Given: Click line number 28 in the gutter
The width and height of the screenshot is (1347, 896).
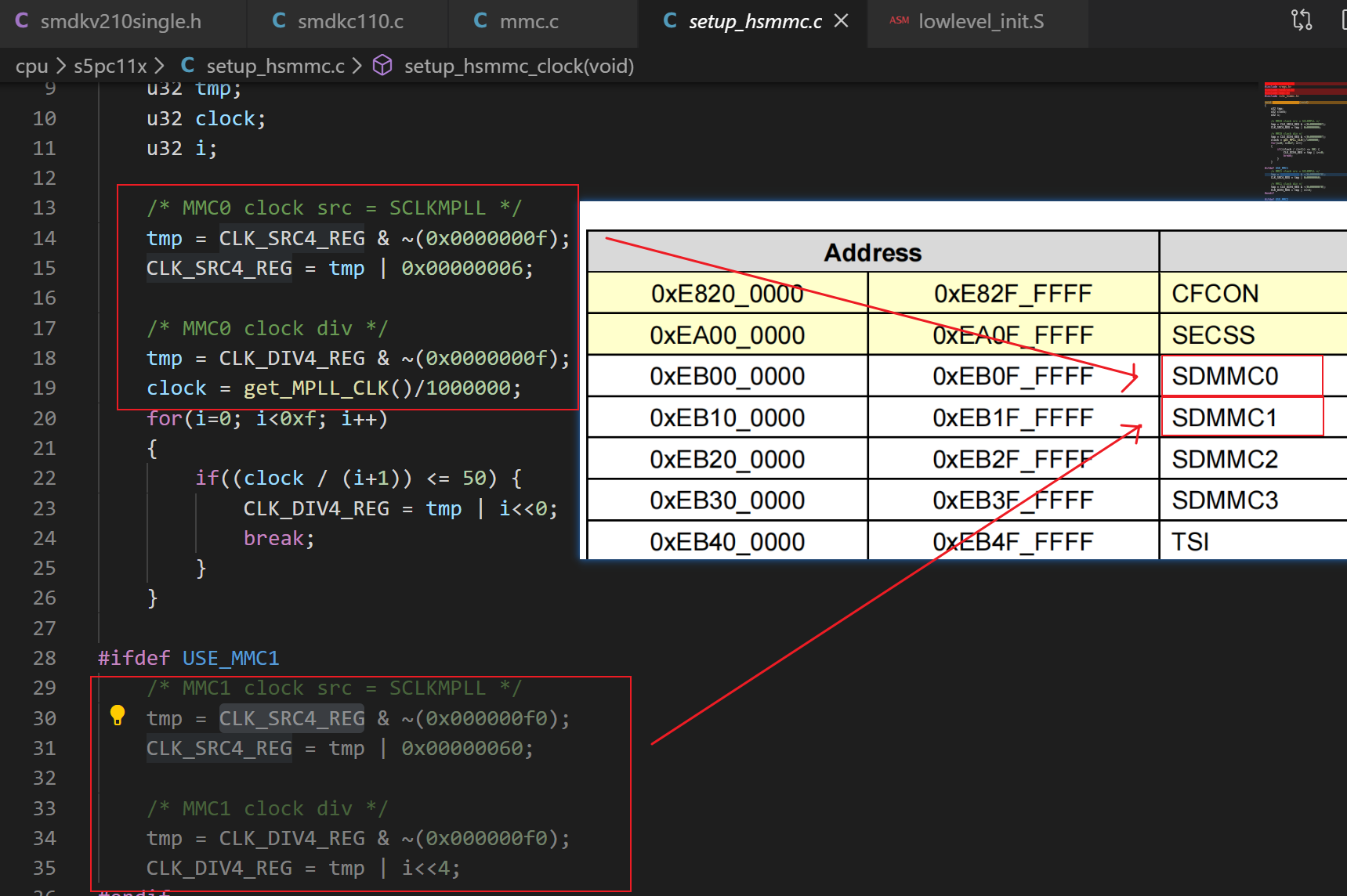Looking at the screenshot, I should point(45,658).
